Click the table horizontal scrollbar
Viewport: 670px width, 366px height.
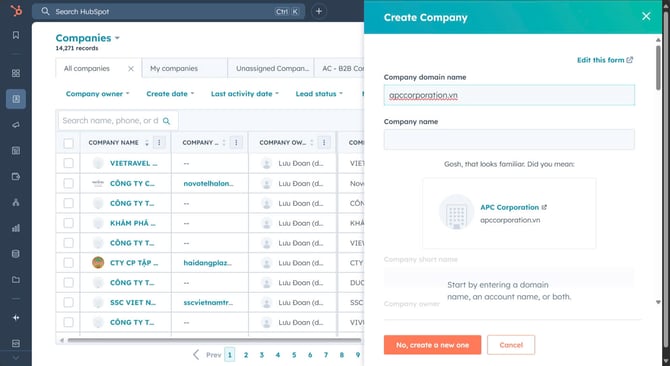point(214,340)
